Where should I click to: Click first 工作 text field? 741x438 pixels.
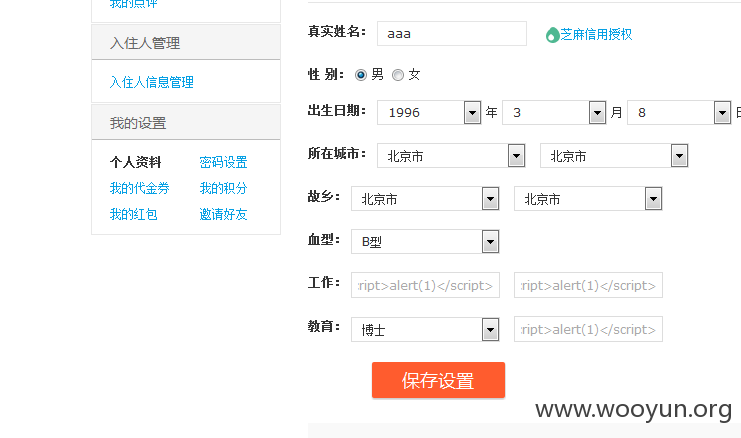(x=425, y=285)
